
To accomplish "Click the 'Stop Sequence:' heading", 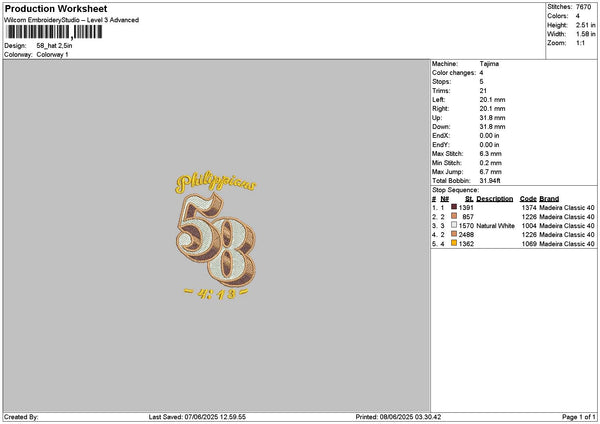I will [455, 190].
